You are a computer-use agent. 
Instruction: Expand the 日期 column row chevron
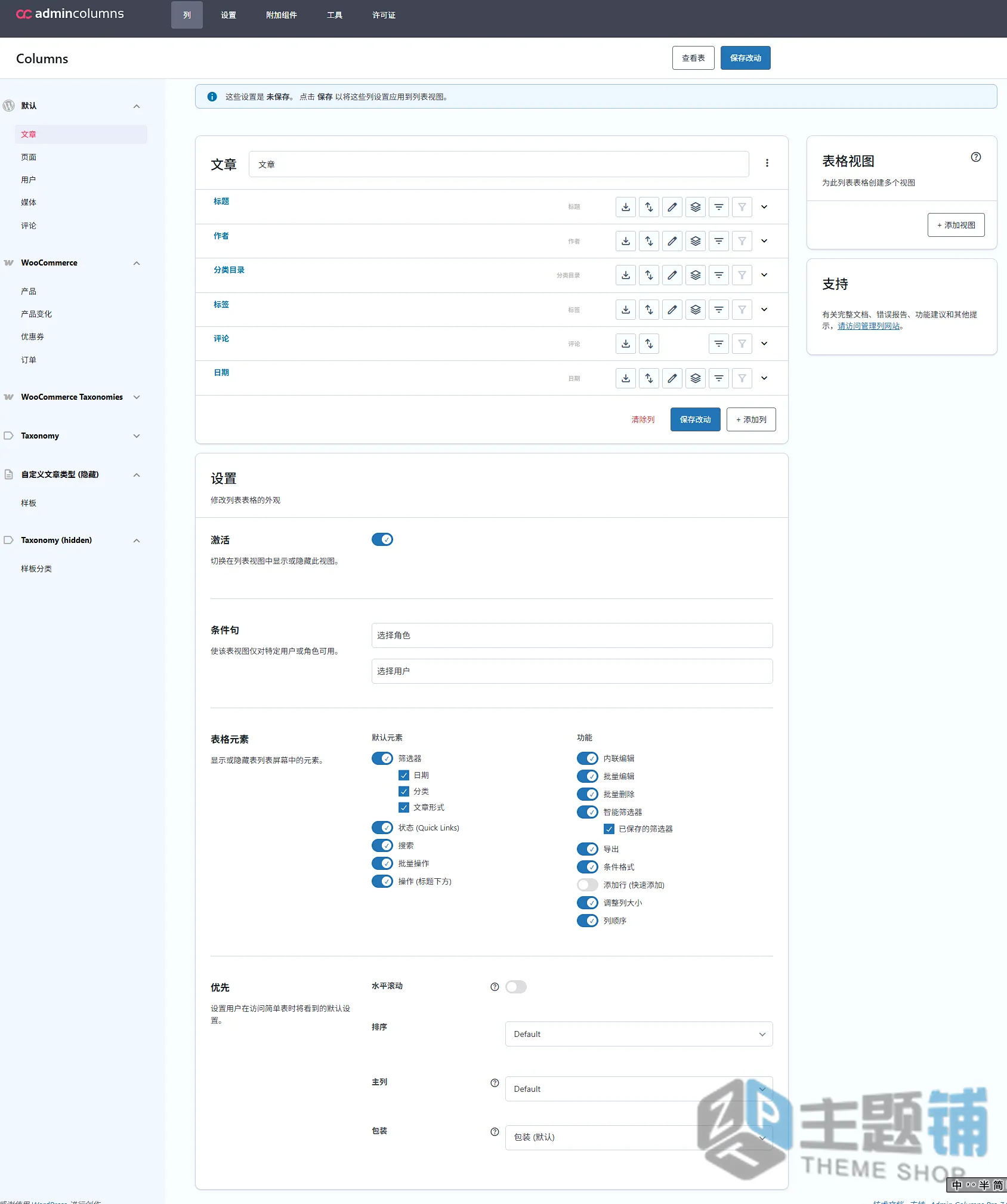pyautogui.click(x=764, y=378)
